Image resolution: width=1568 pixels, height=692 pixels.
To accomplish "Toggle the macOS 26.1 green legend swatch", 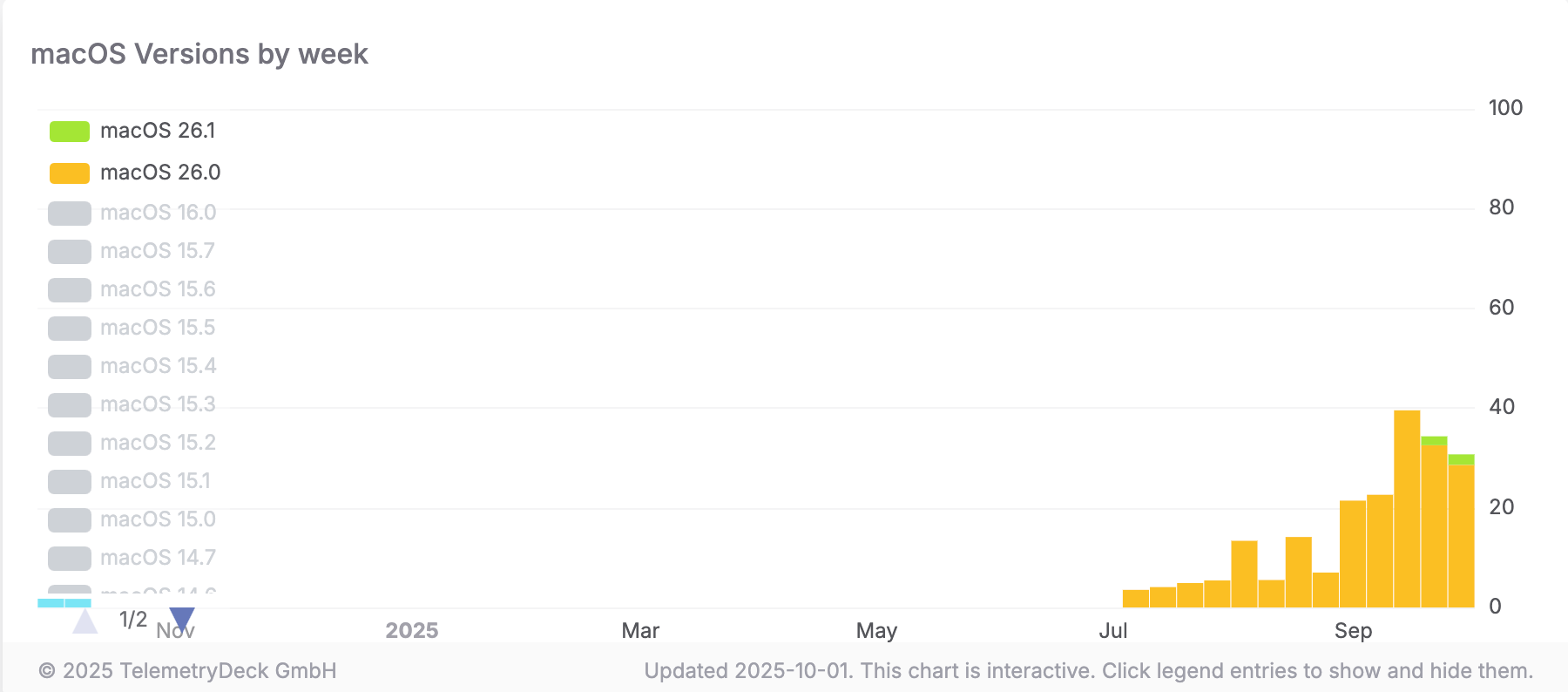I will [70, 132].
